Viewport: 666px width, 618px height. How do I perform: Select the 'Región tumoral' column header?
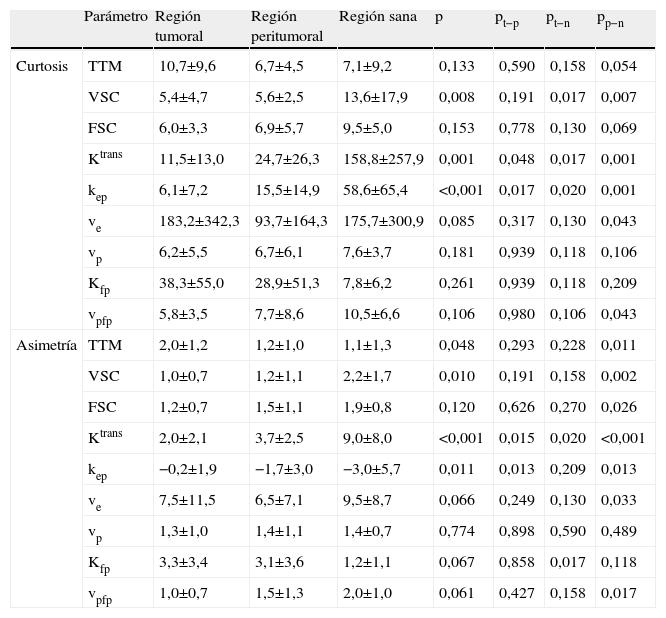(x=180, y=27)
